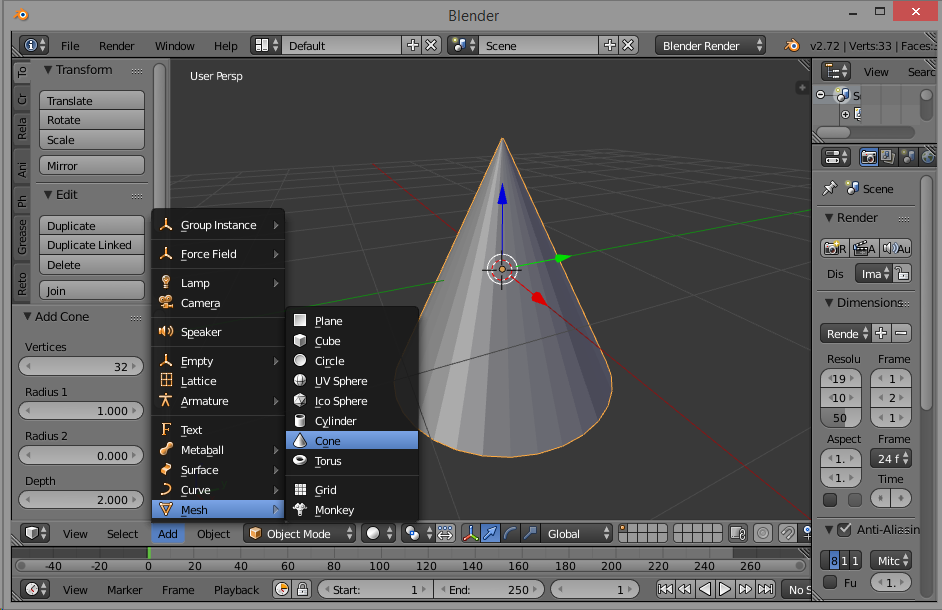Click the pin icon beside Scene
Screen dimensions: 942x610
tap(829, 188)
